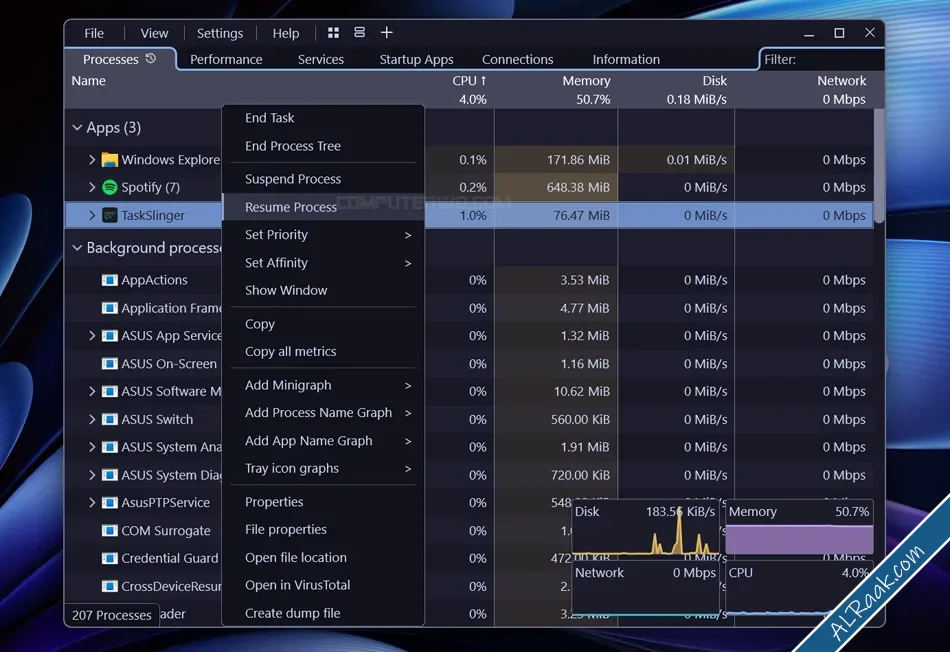
Task: Expand the ASUS App Service row
Action: [x=92, y=336]
